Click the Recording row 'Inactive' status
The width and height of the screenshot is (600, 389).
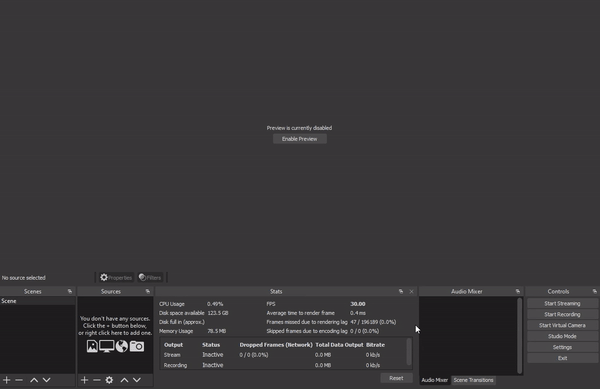click(212, 365)
